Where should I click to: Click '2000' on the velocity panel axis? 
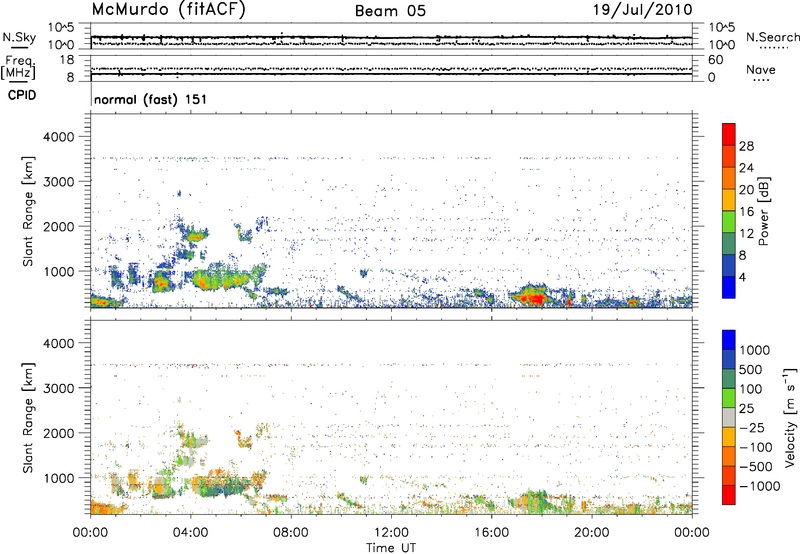[x=59, y=433]
